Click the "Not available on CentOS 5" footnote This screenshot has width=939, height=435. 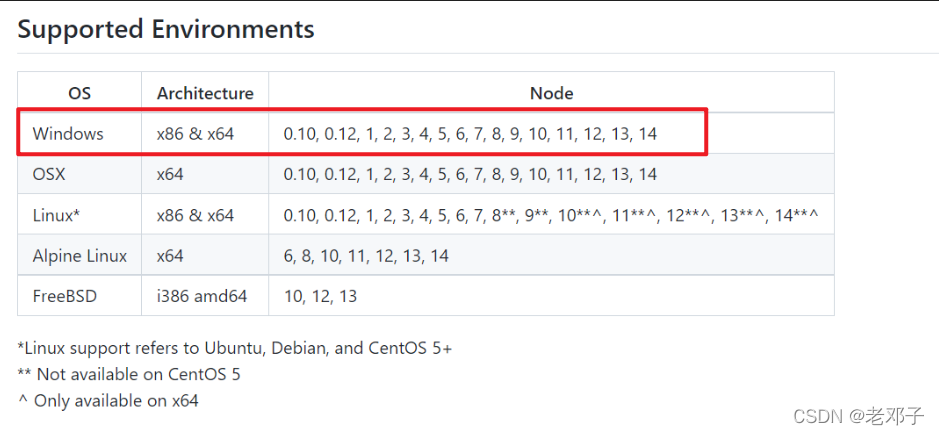129,374
